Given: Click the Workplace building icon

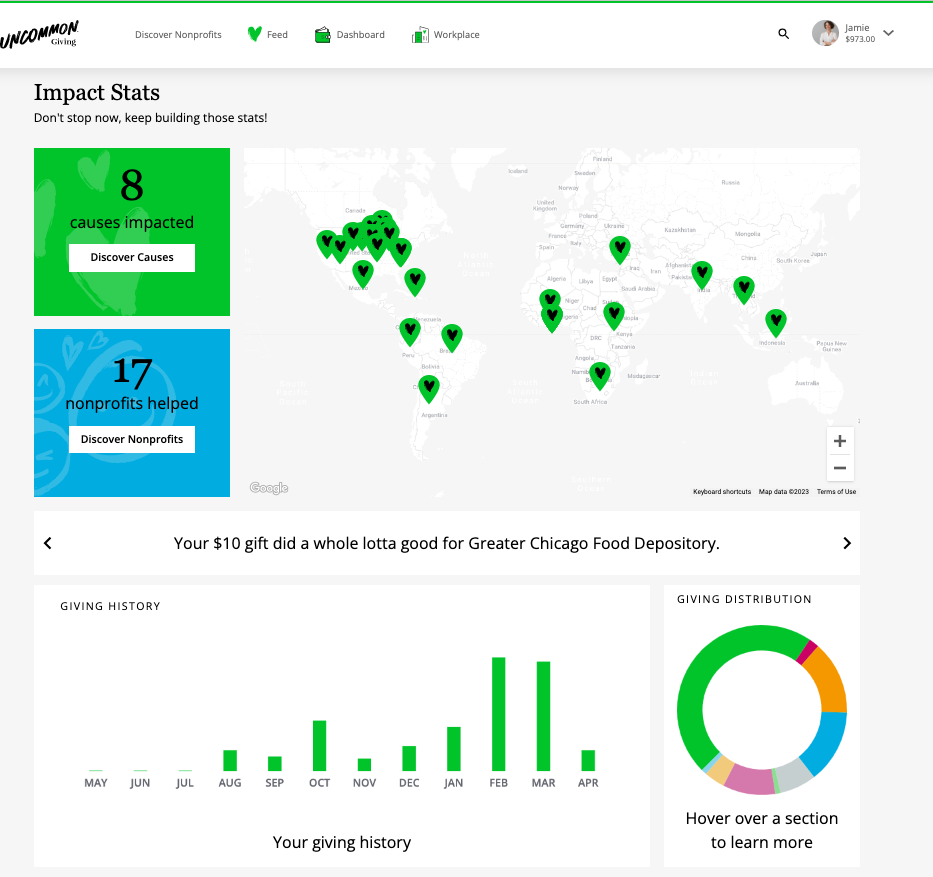Looking at the screenshot, I should tap(419, 33).
